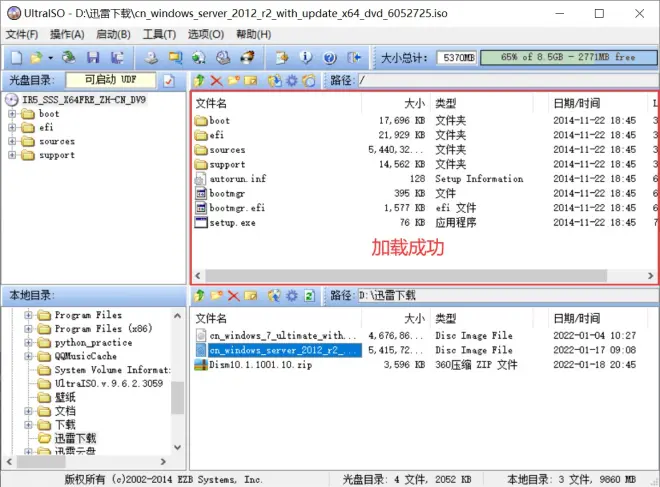Expand the Program Files folder node

coord(28,315)
